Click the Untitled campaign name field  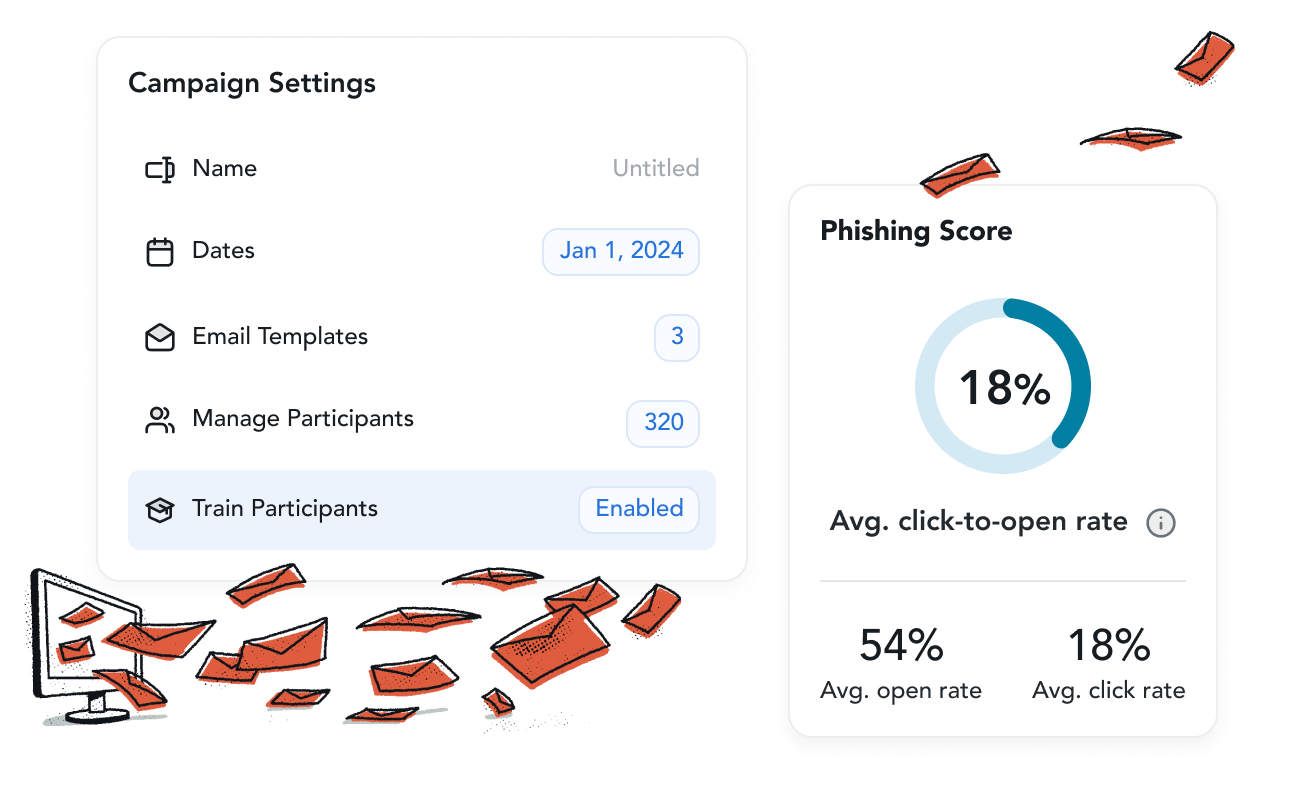point(656,168)
